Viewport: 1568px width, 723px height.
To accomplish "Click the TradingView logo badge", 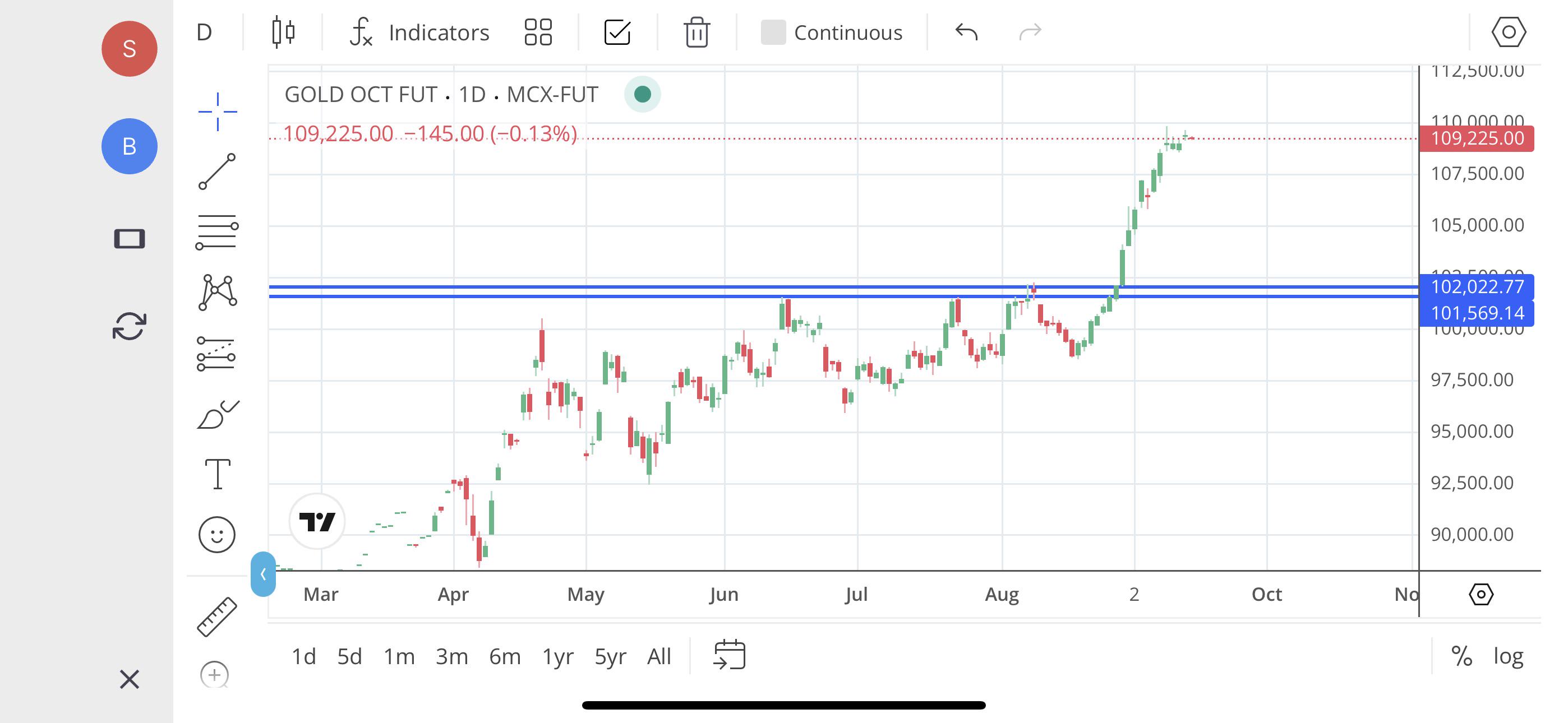I will [x=317, y=522].
